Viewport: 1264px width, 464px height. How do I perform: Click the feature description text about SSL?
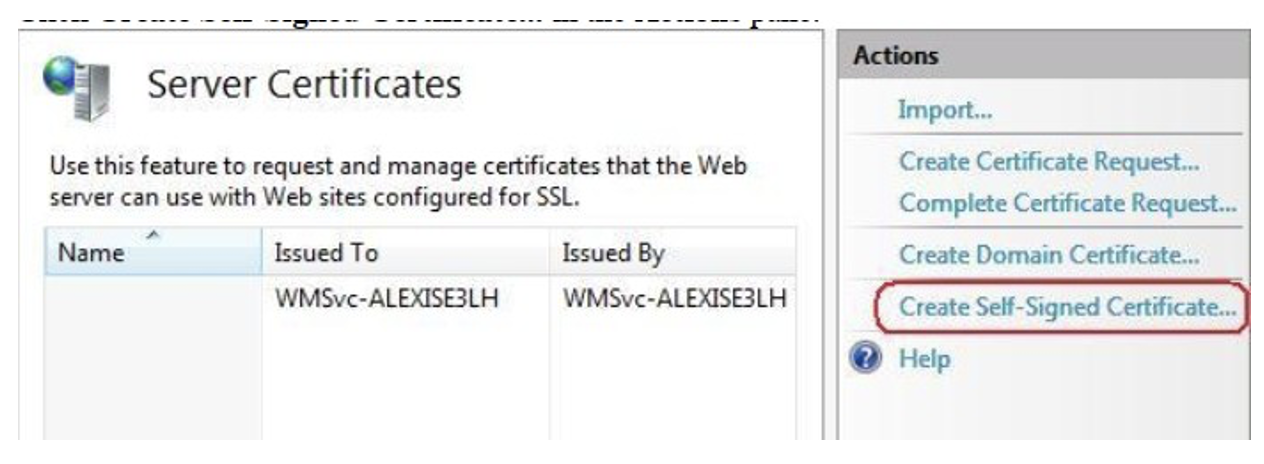coord(398,181)
